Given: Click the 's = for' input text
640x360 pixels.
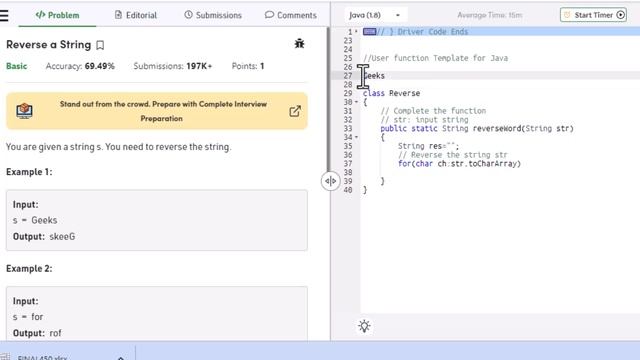Looking at the screenshot, I should coord(28,317).
